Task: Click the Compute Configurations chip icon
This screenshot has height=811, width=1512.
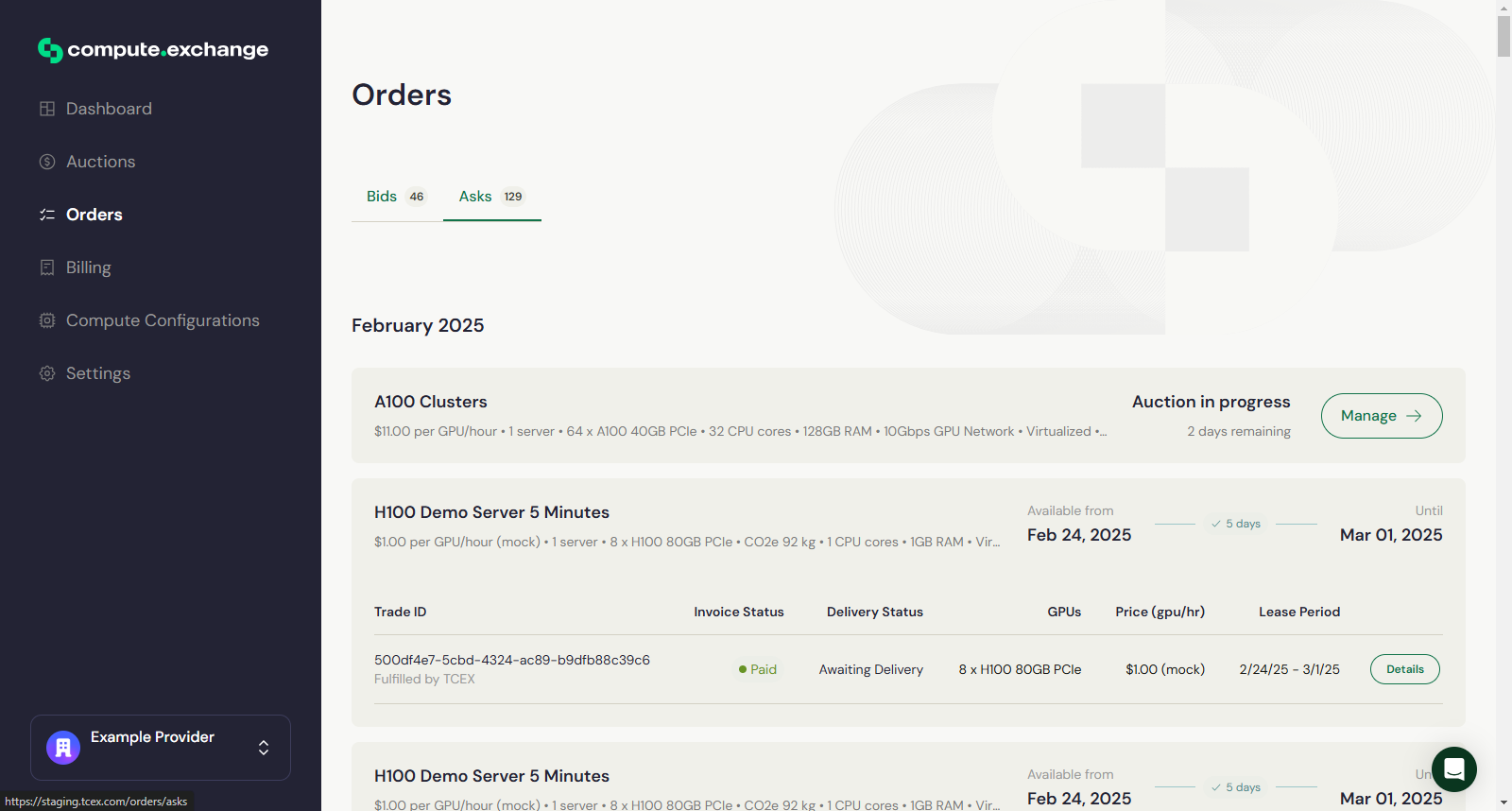Action: [x=47, y=320]
